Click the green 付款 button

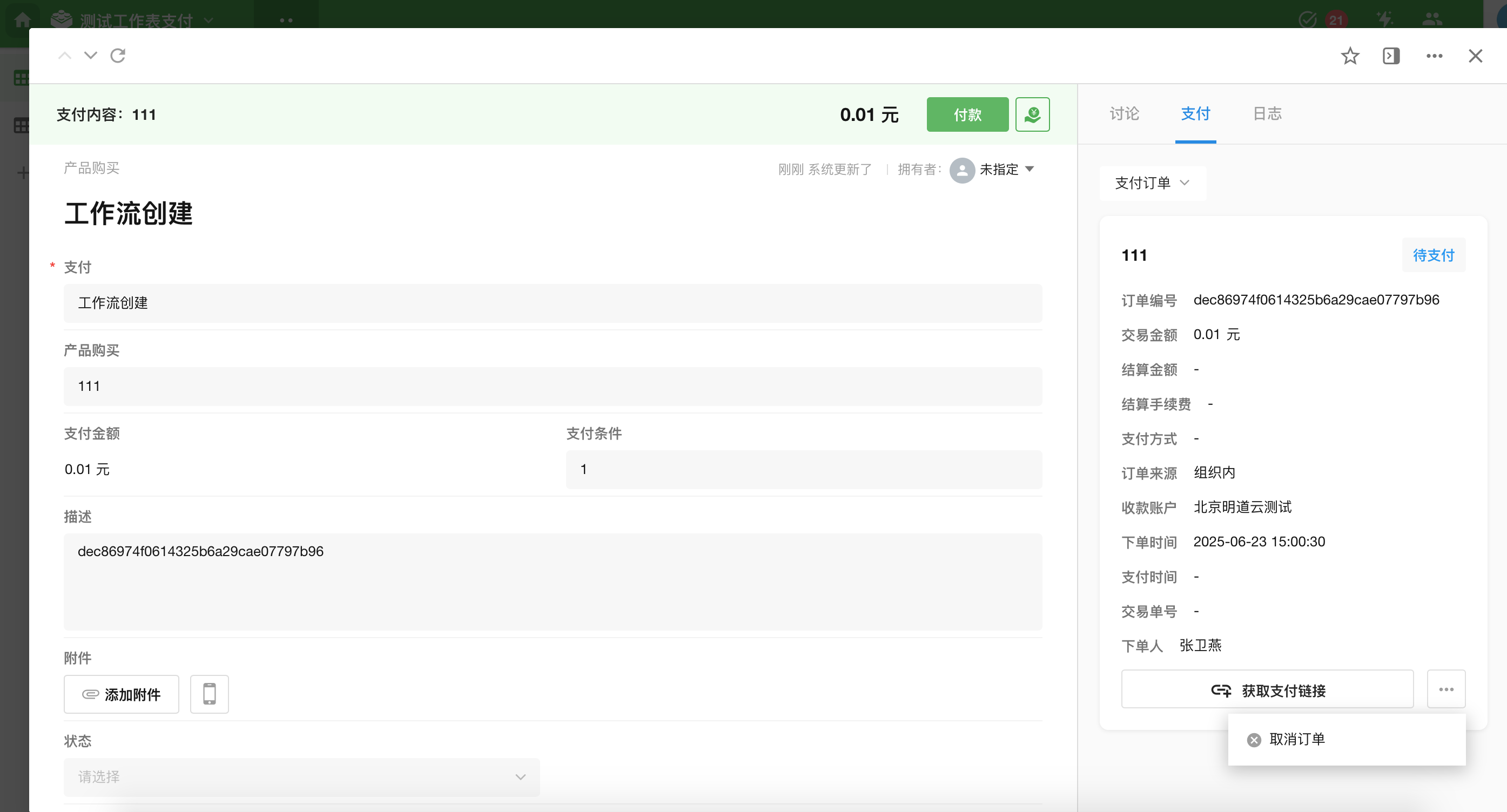[x=967, y=114]
